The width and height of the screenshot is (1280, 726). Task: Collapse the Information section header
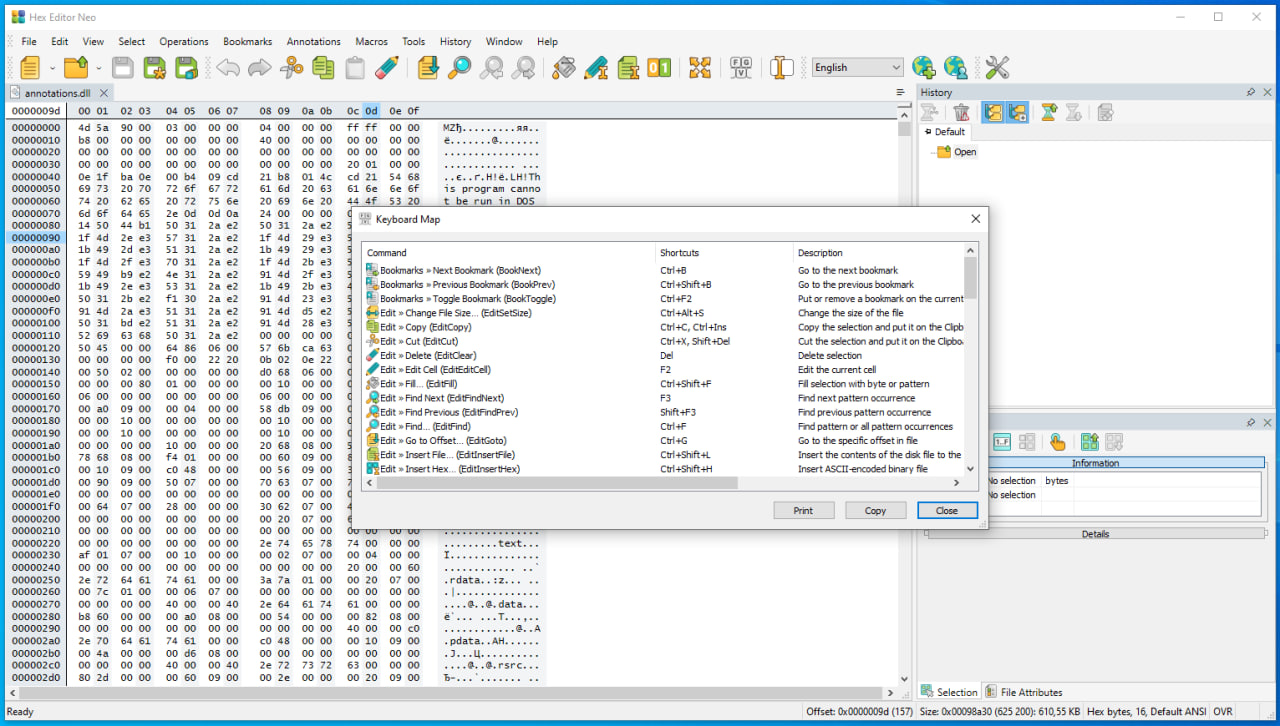click(1095, 463)
